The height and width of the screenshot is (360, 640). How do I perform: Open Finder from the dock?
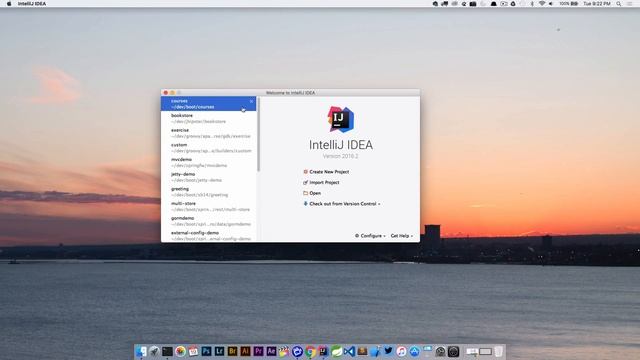coord(141,351)
